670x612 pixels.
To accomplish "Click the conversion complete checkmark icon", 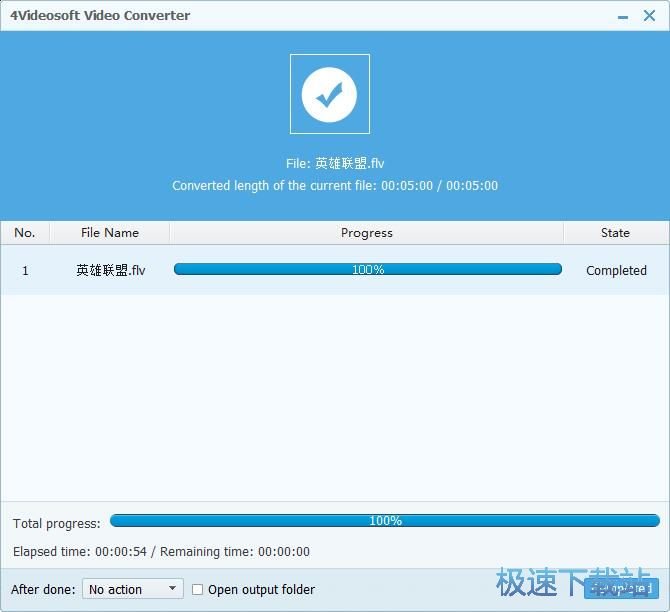I will point(329,94).
